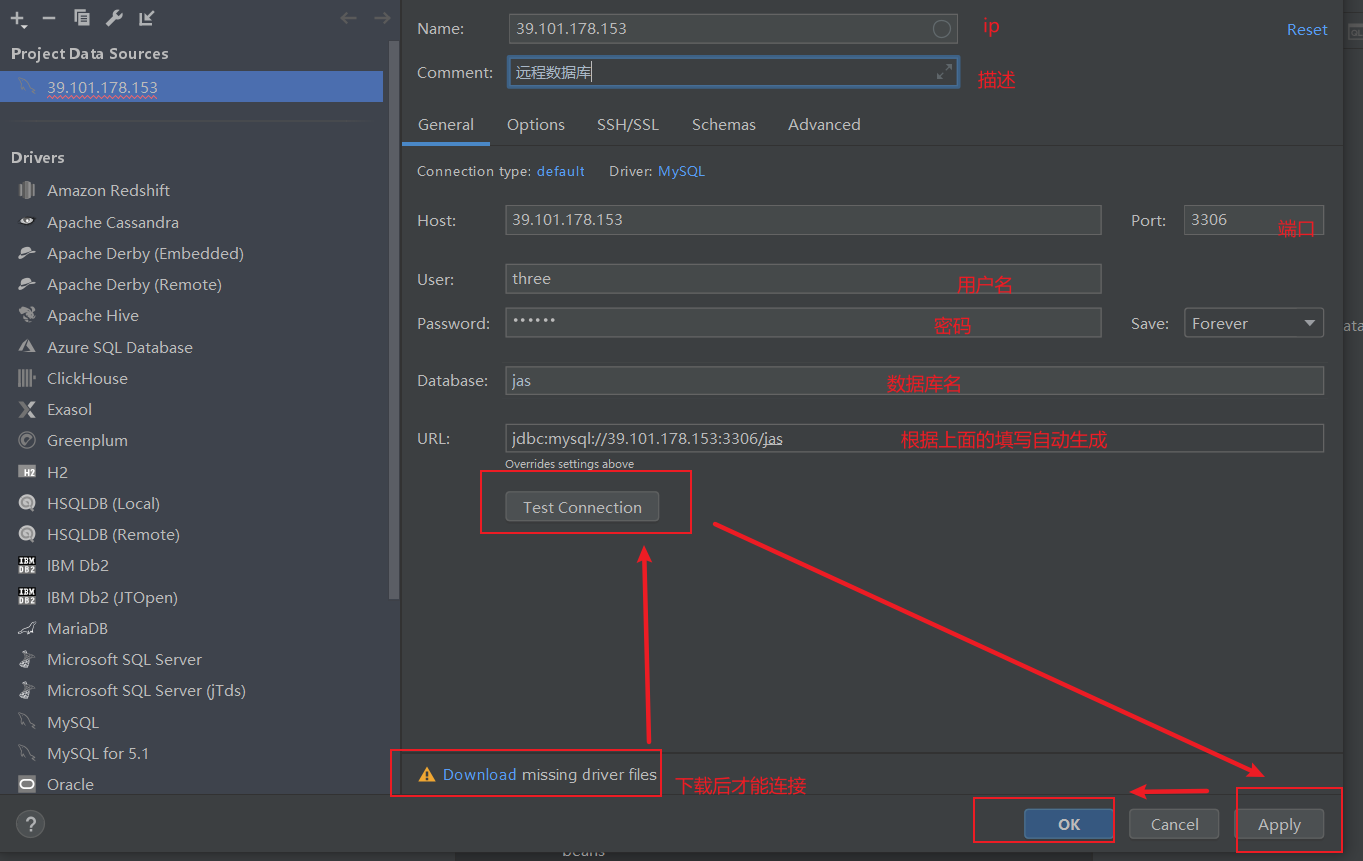The width and height of the screenshot is (1363, 861).
Task: Switch to the Options tab
Action: 536,125
